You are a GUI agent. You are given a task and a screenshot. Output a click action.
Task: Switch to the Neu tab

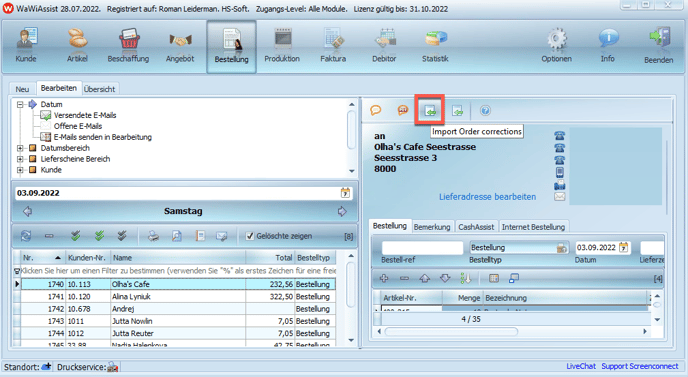click(22, 89)
